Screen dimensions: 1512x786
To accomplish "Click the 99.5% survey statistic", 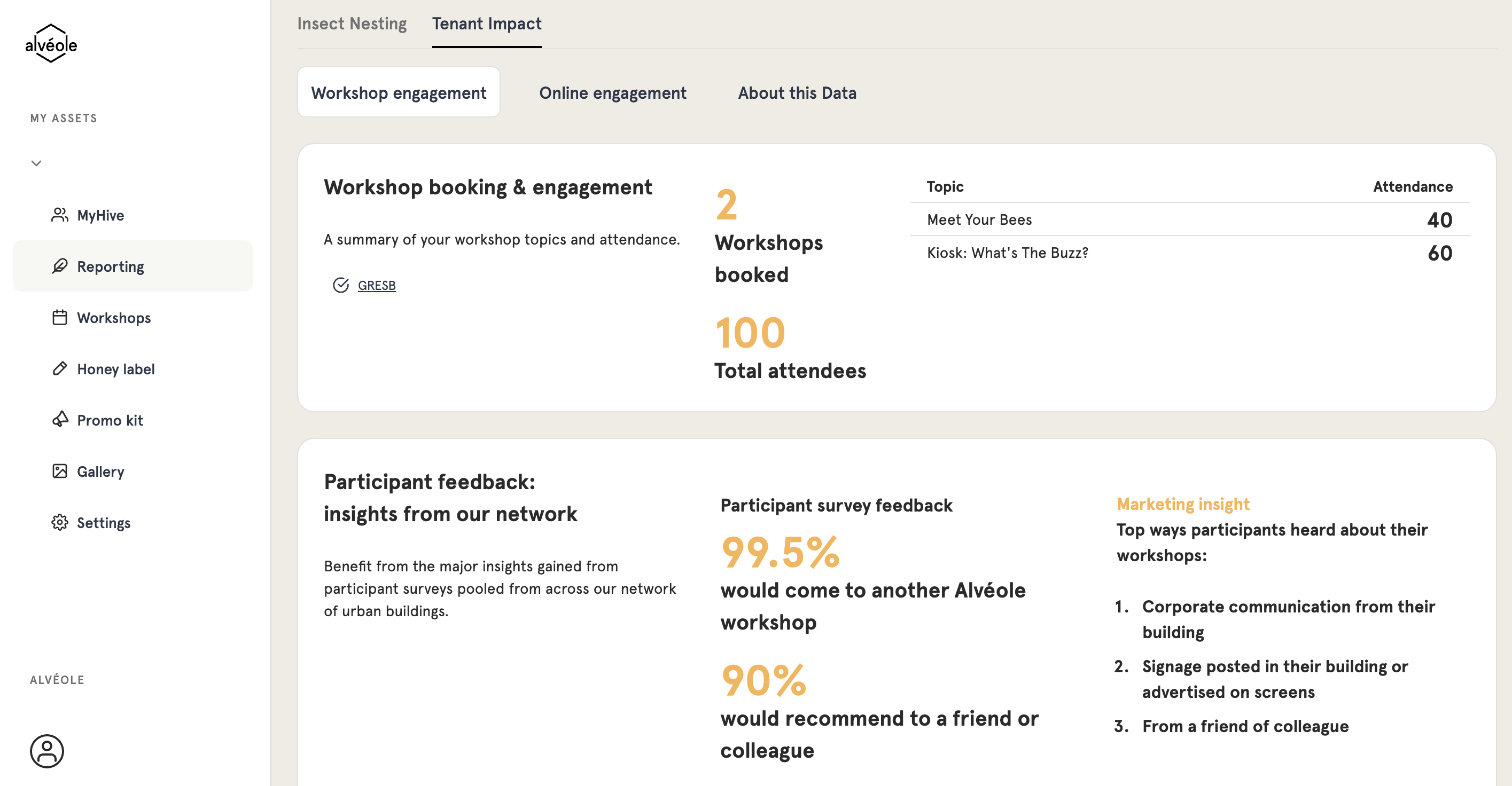I will tap(780, 552).
